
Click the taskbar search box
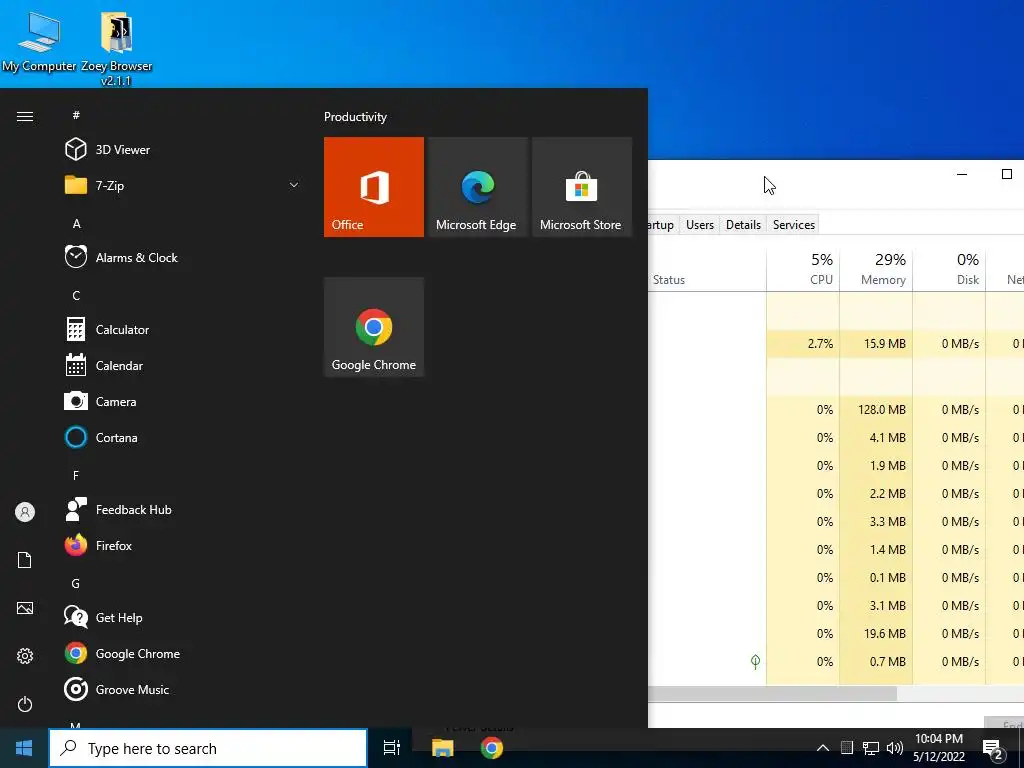point(208,748)
